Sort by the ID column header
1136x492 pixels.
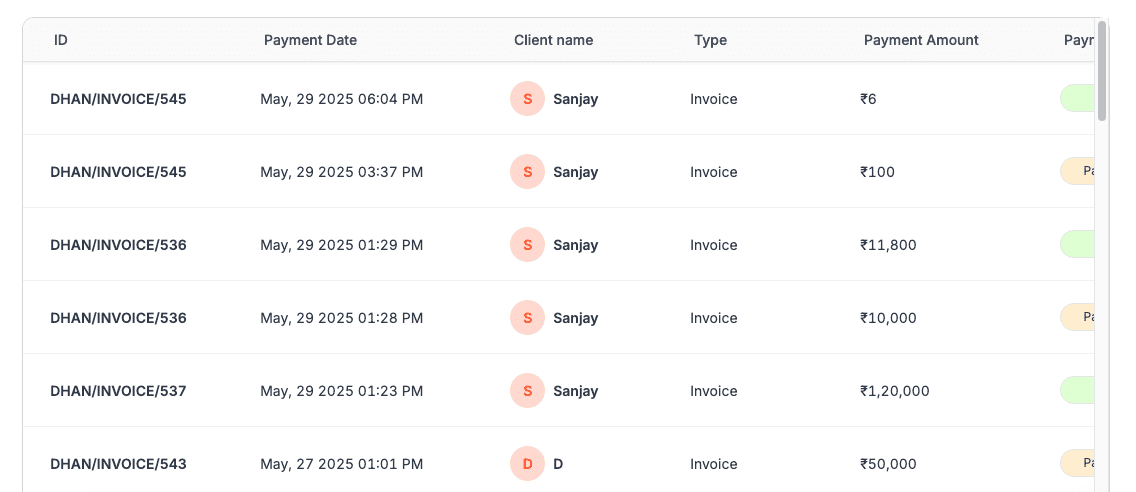coord(61,40)
